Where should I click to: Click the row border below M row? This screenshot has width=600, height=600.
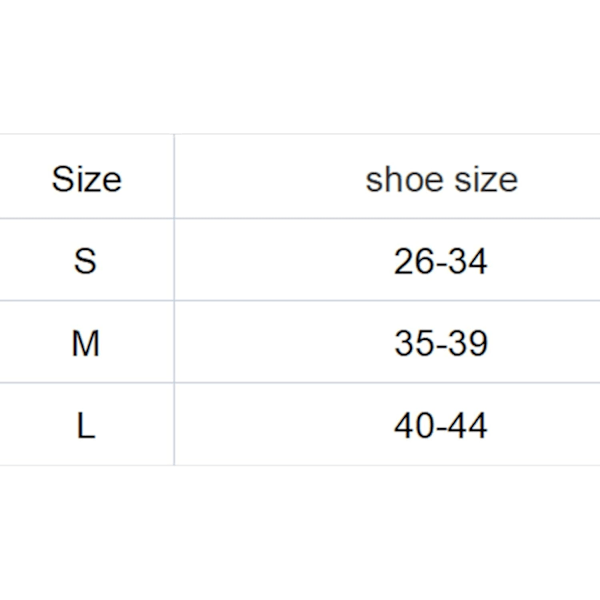click(x=300, y=382)
